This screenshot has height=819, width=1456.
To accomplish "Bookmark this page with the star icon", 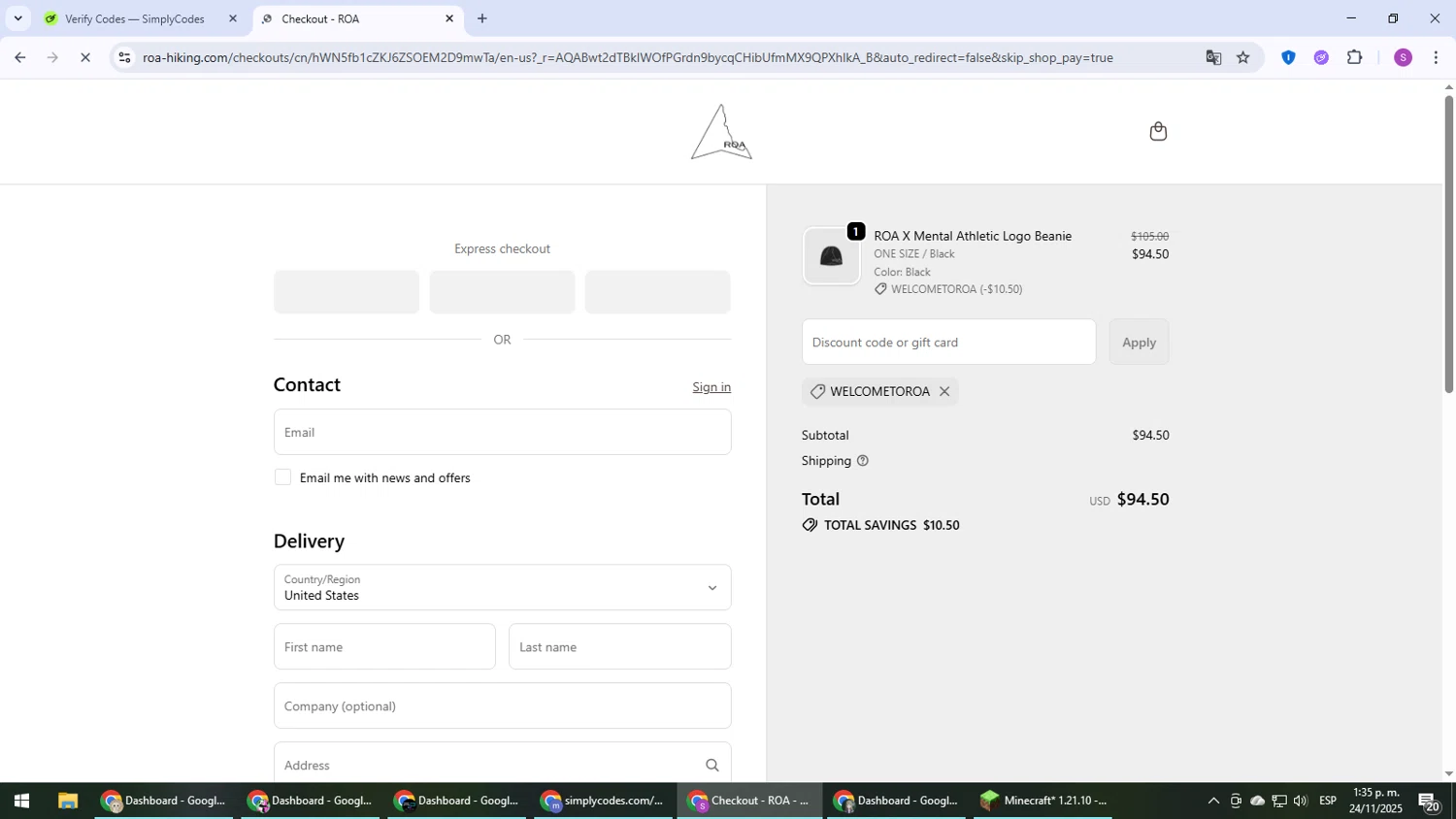I will [x=1243, y=57].
